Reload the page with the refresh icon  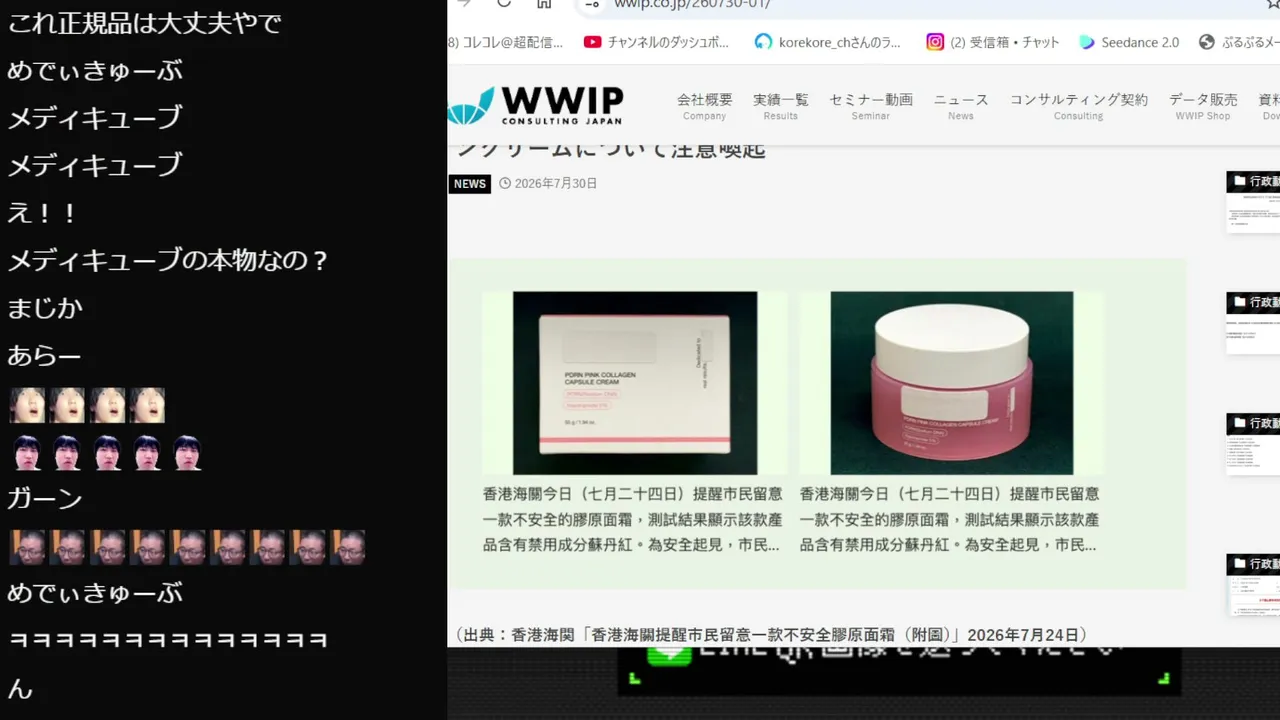tap(504, 3)
